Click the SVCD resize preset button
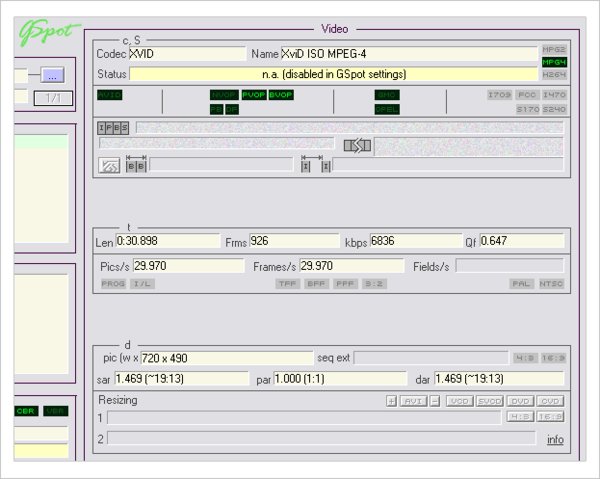600x479 pixels. [490, 401]
